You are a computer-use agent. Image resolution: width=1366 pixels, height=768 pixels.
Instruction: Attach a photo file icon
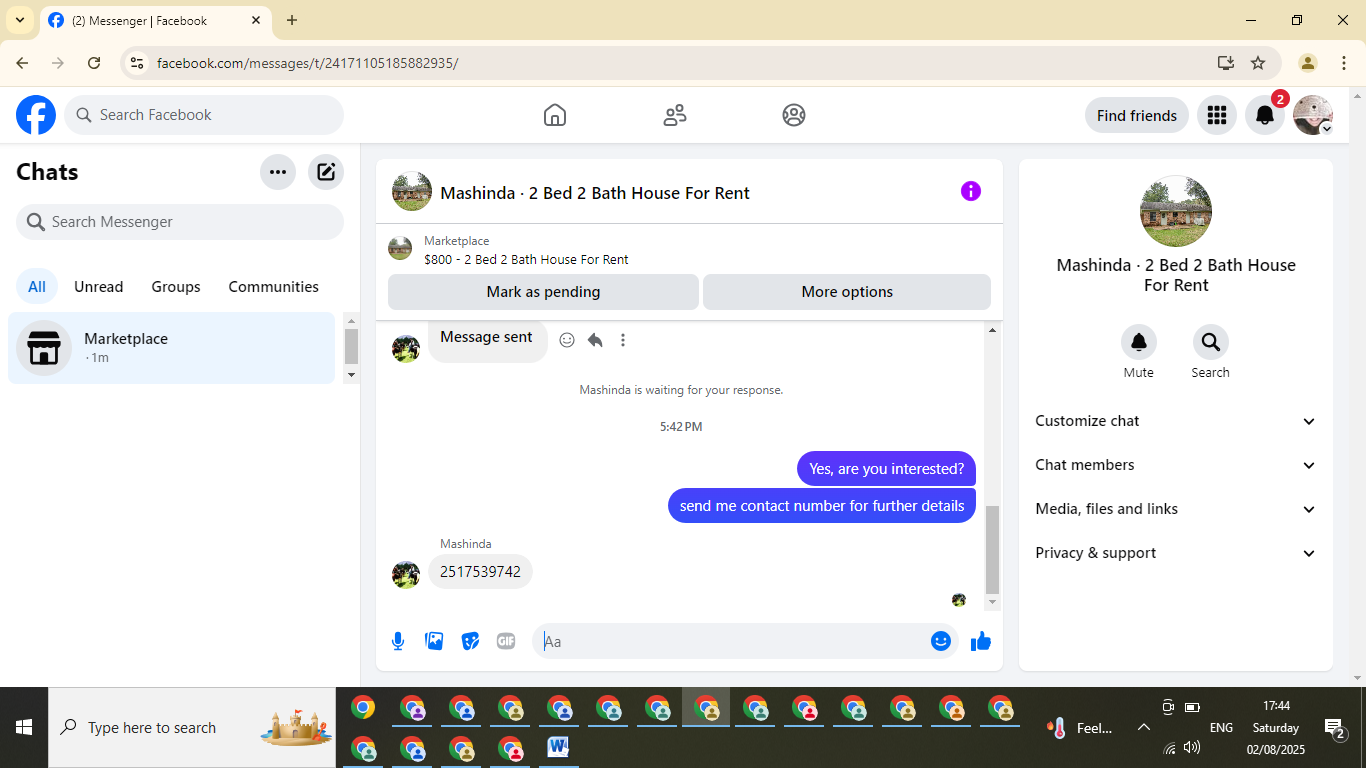434,641
